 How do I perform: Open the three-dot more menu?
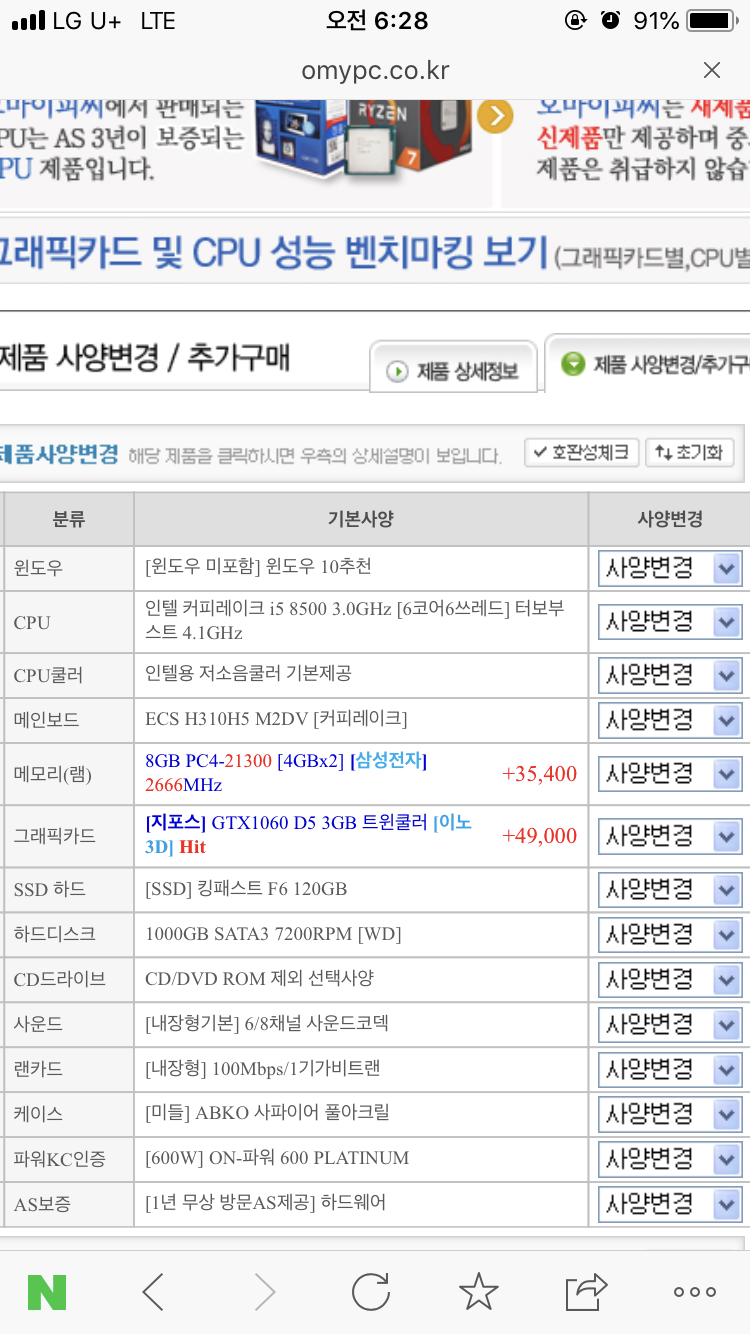coord(695,1292)
